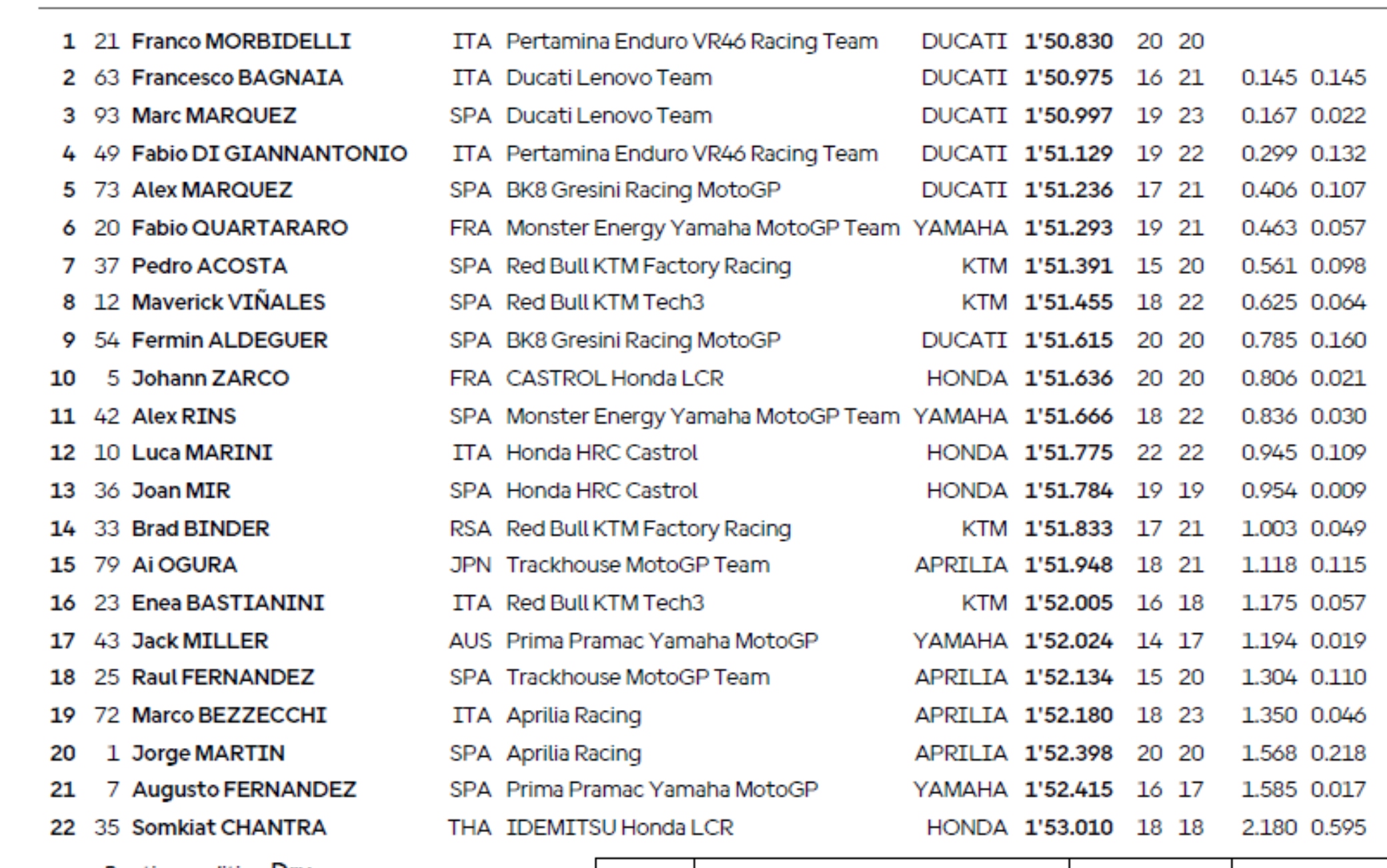Click RSA nationality beside Brad BINDER
The width and height of the screenshot is (1387, 868).
(470, 529)
